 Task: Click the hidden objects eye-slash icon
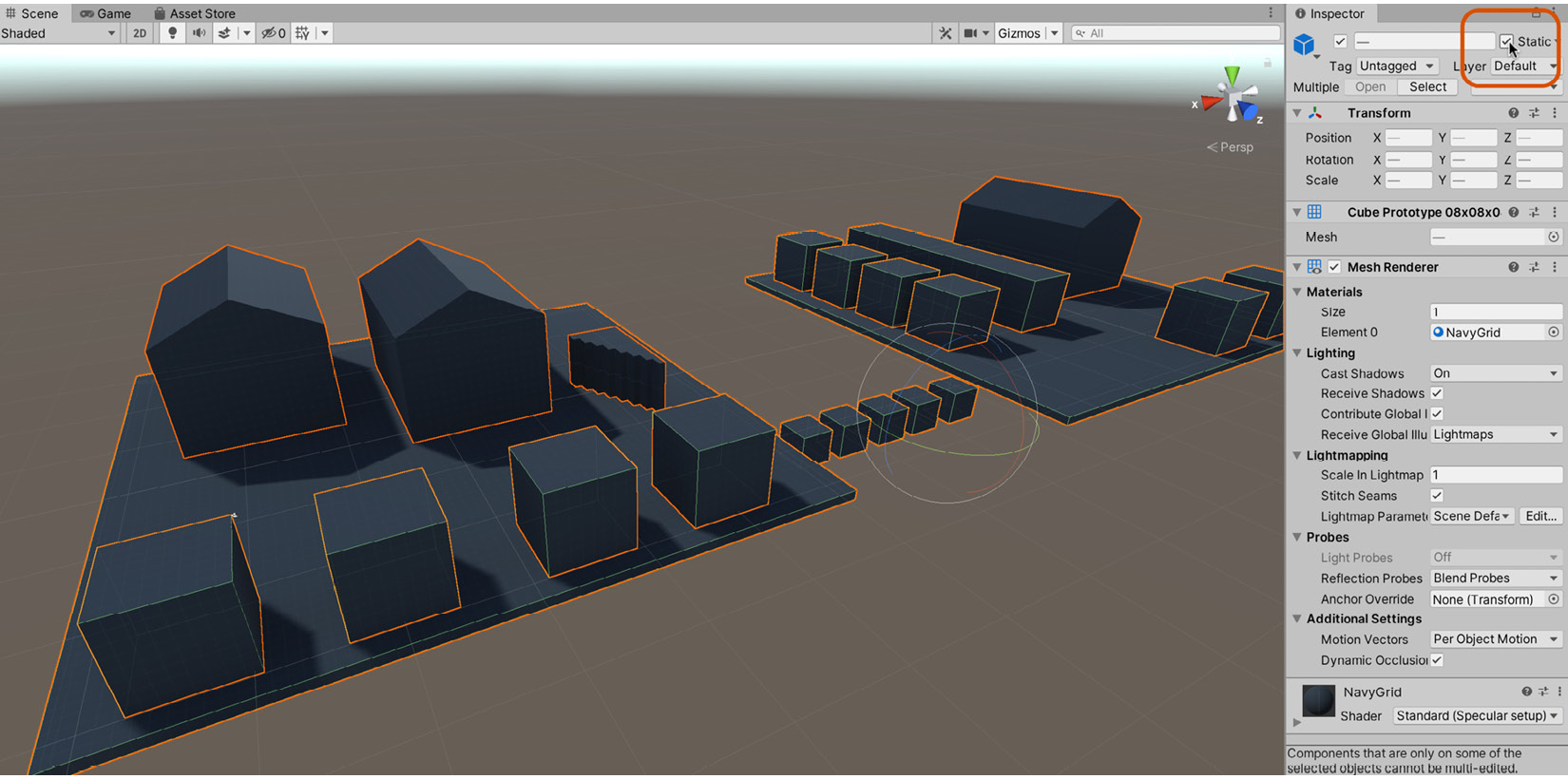tap(274, 33)
